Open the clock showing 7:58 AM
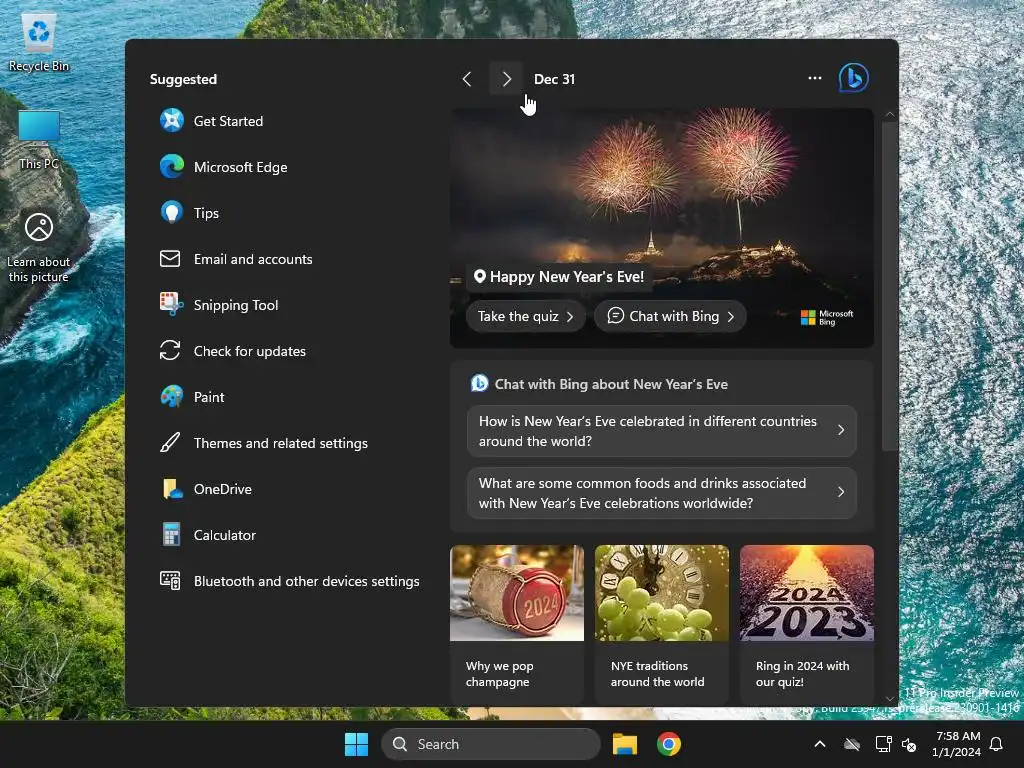This screenshot has width=1024, height=768. 957,744
